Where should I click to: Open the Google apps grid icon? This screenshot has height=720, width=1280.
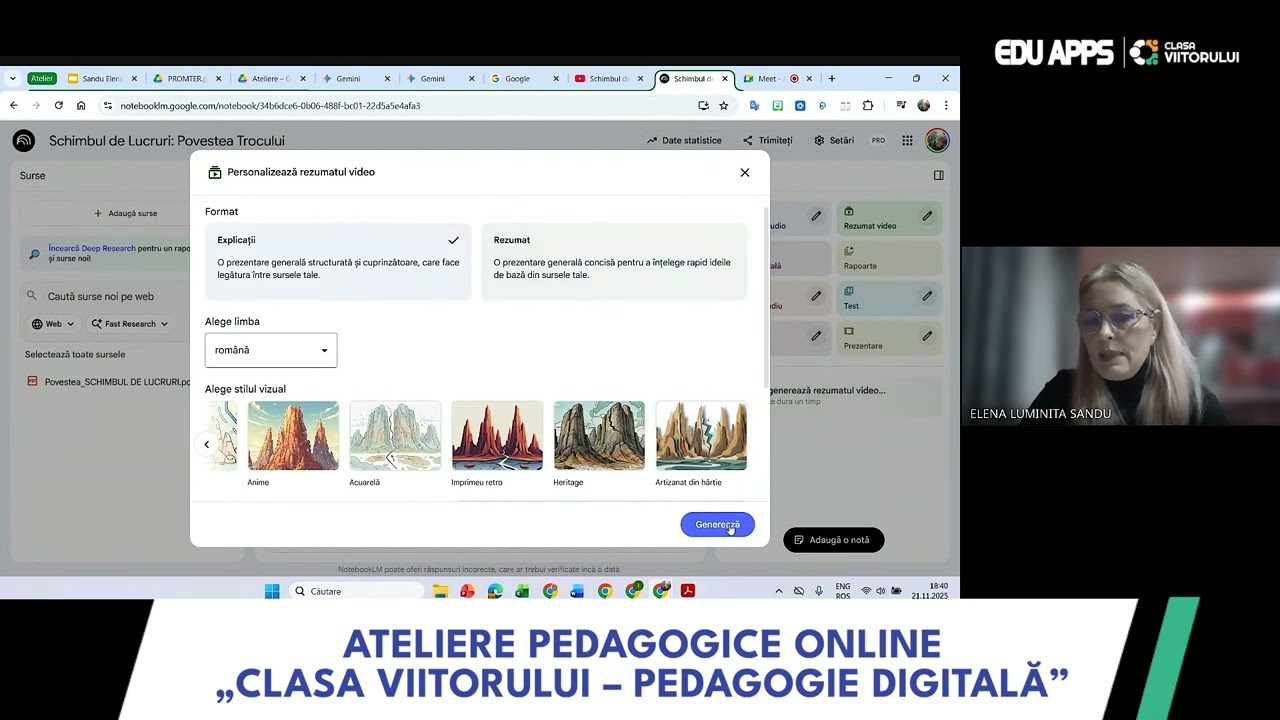click(x=907, y=141)
